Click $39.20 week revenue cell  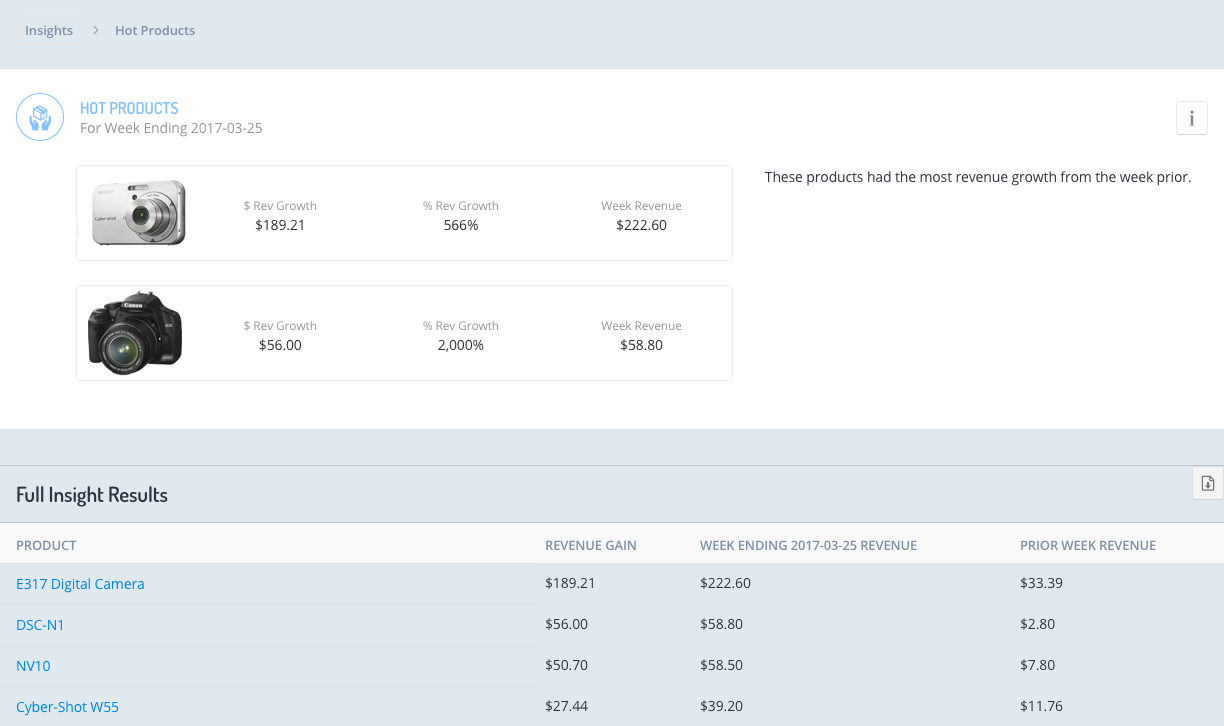pos(721,706)
